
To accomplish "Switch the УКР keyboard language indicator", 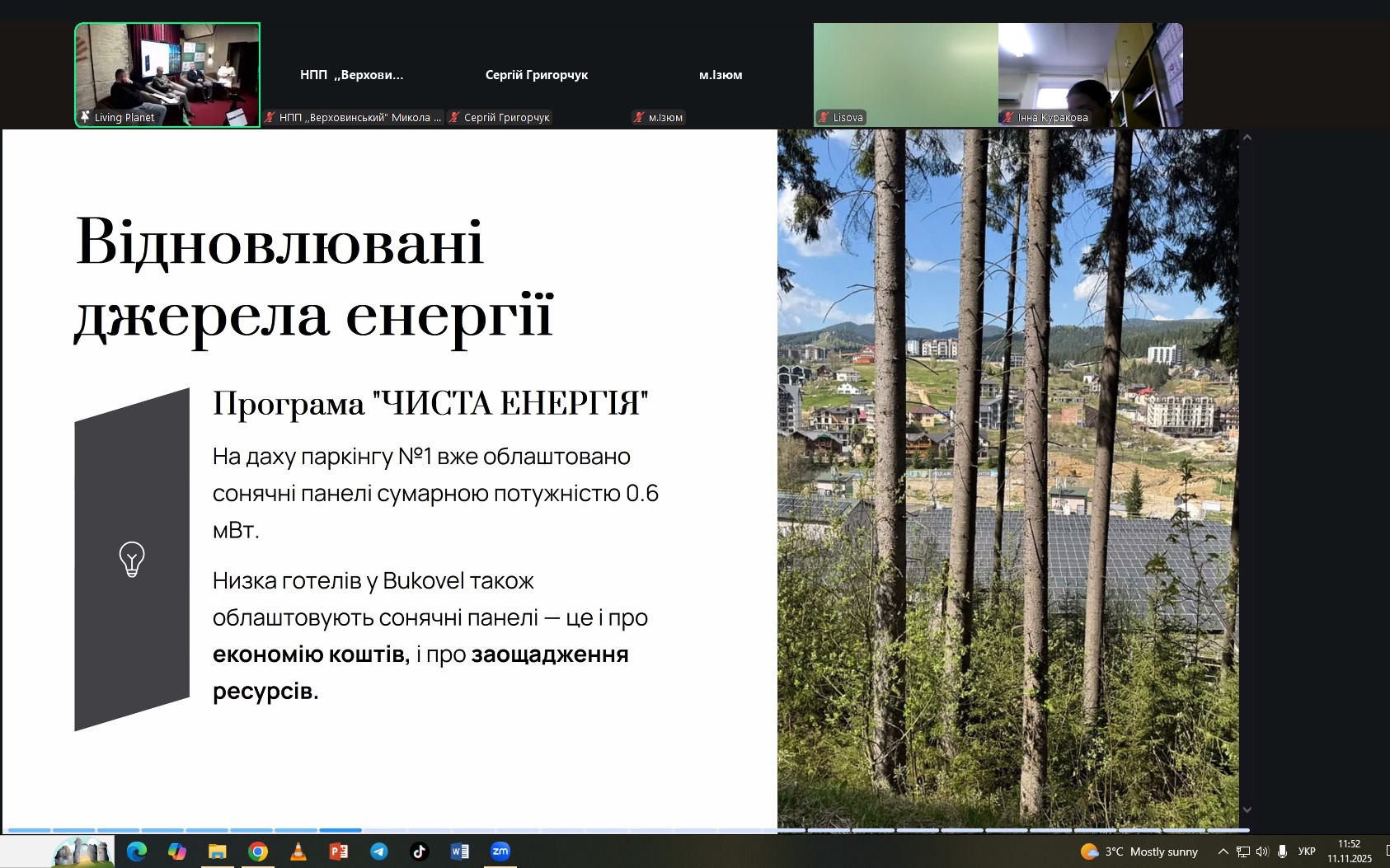I will 1307,852.
